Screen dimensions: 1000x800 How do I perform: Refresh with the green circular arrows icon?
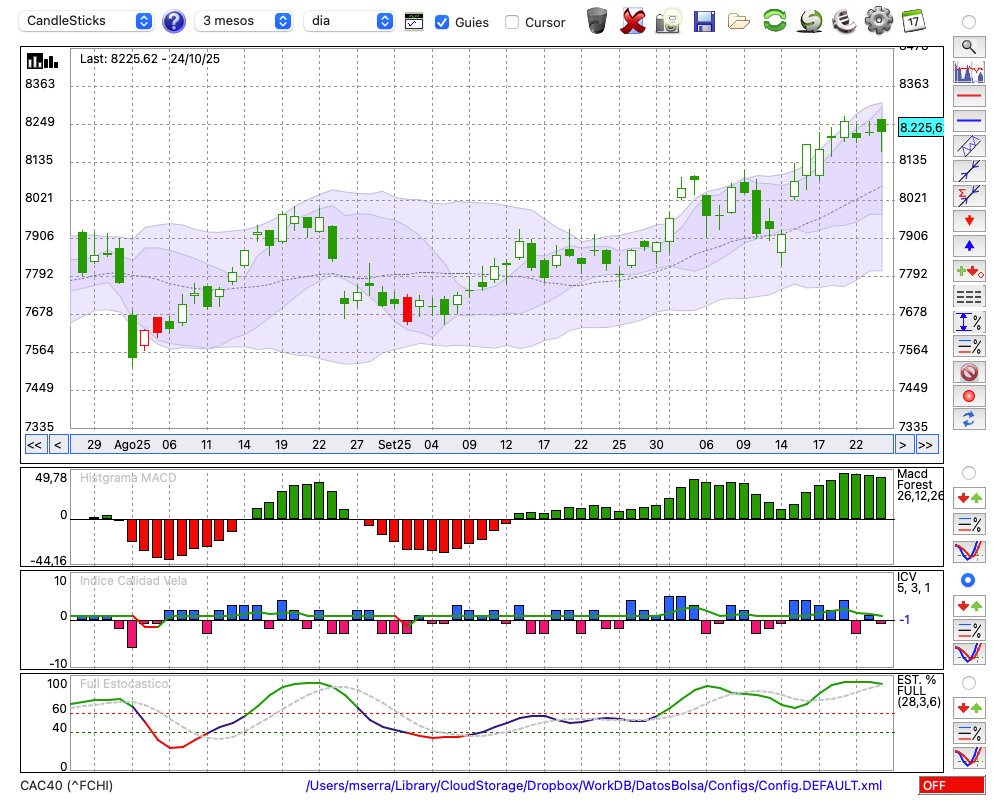tap(775, 20)
